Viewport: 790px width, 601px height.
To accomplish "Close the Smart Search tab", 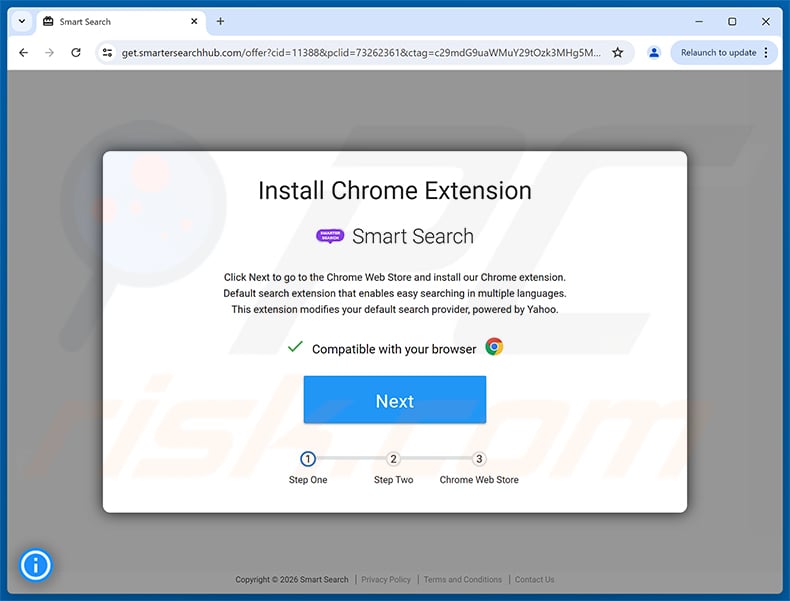I will (x=194, y=21).
